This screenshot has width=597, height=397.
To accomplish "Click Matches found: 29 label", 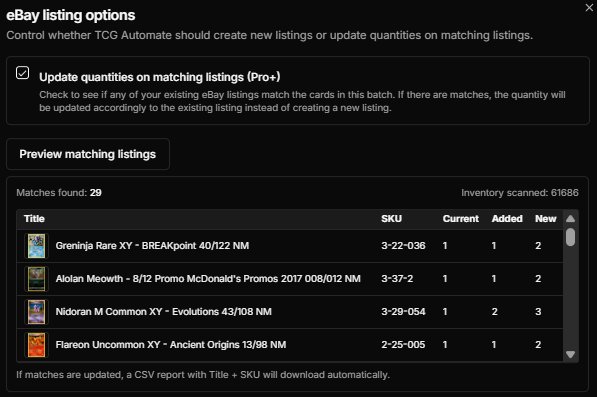I will point(59,193).
